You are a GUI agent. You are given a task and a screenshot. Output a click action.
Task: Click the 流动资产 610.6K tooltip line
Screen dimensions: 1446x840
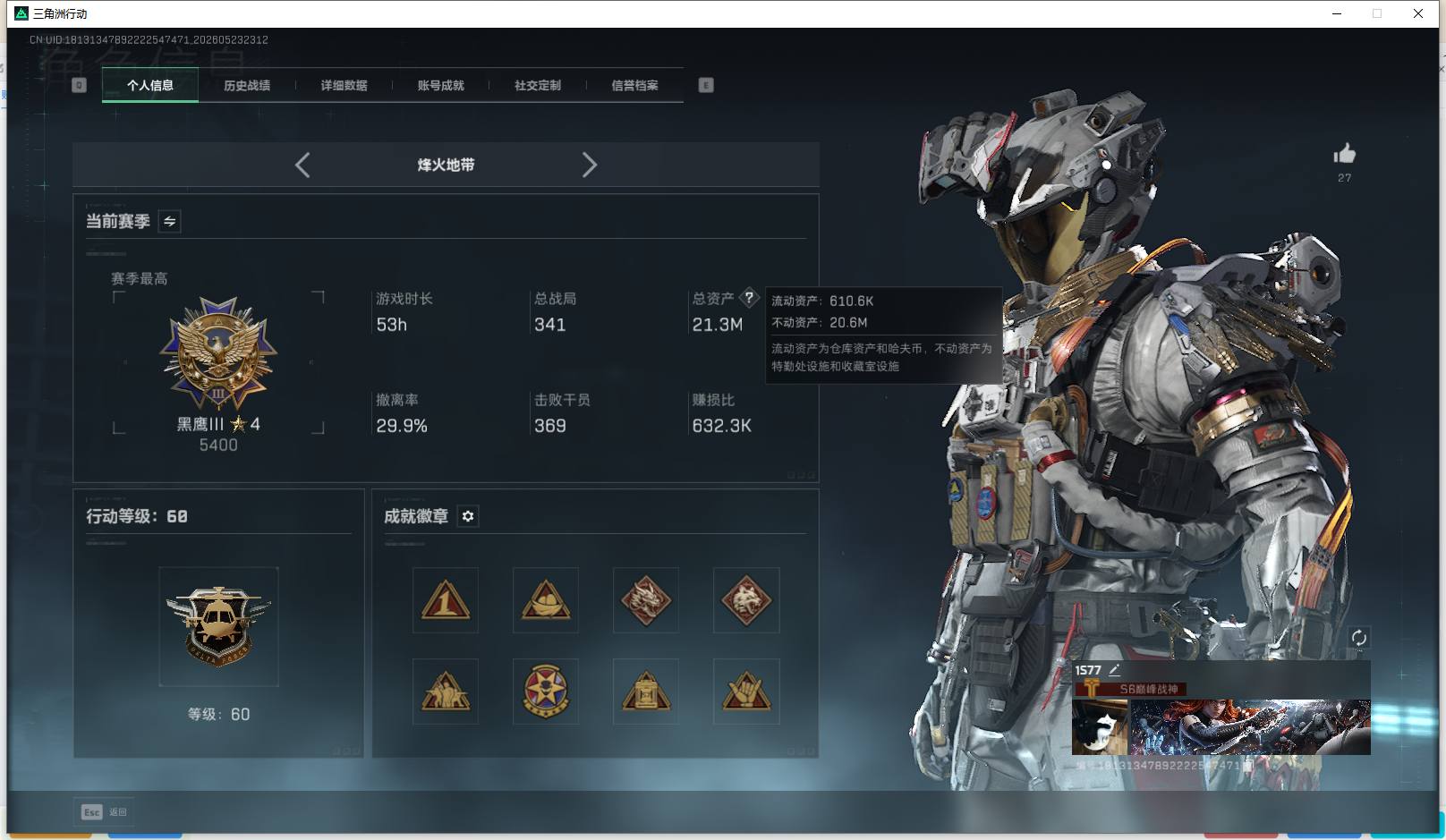pos(822,301)
